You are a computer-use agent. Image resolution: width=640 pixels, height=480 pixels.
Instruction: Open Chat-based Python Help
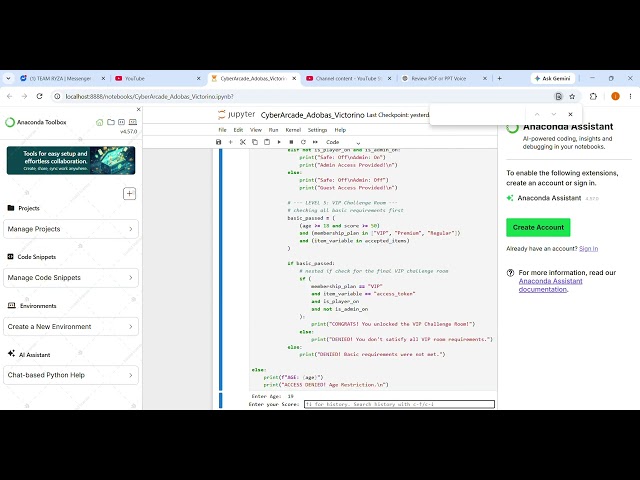[71, 375]
